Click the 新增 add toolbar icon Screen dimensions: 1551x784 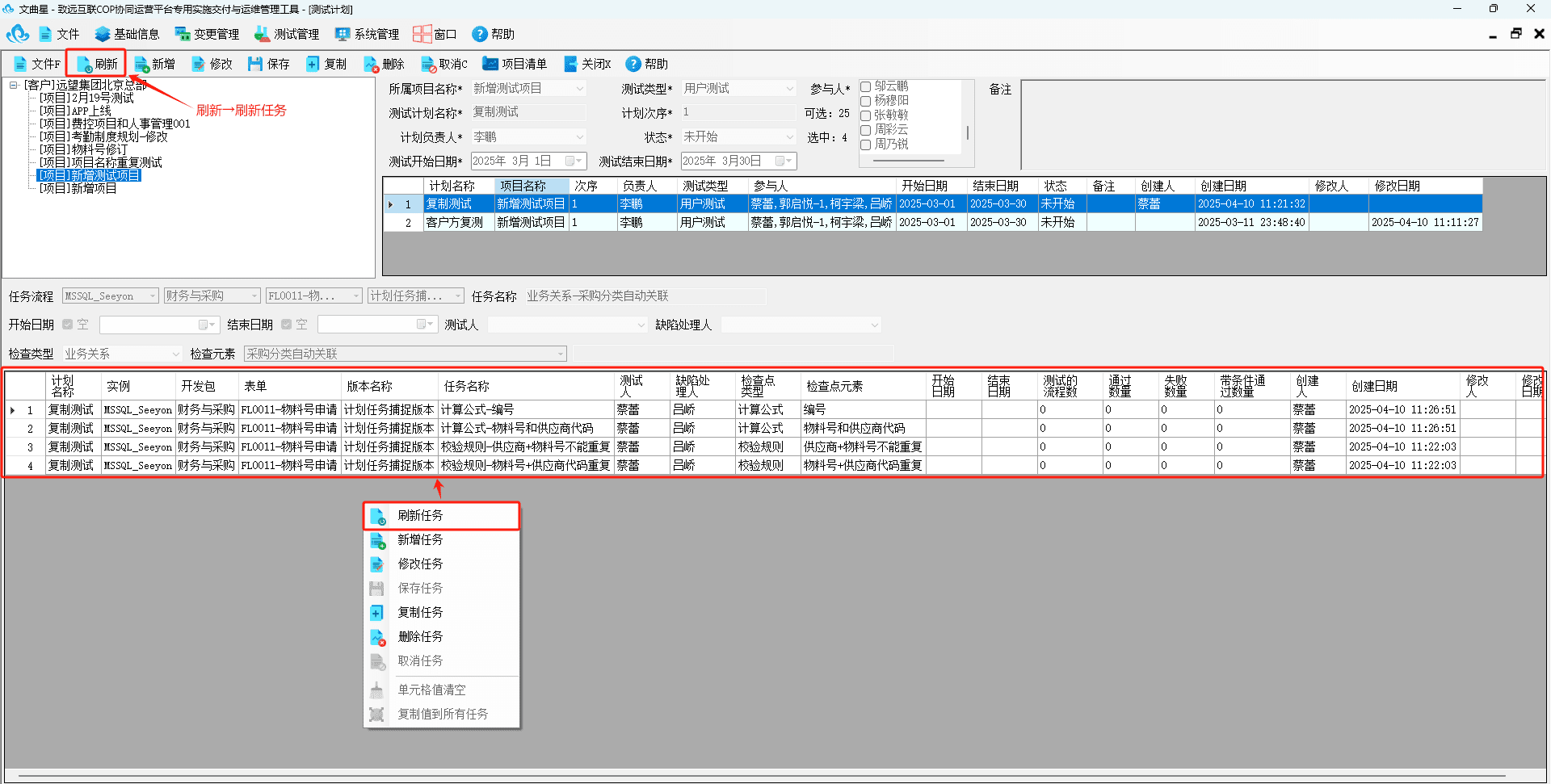[x=142, y=64]
